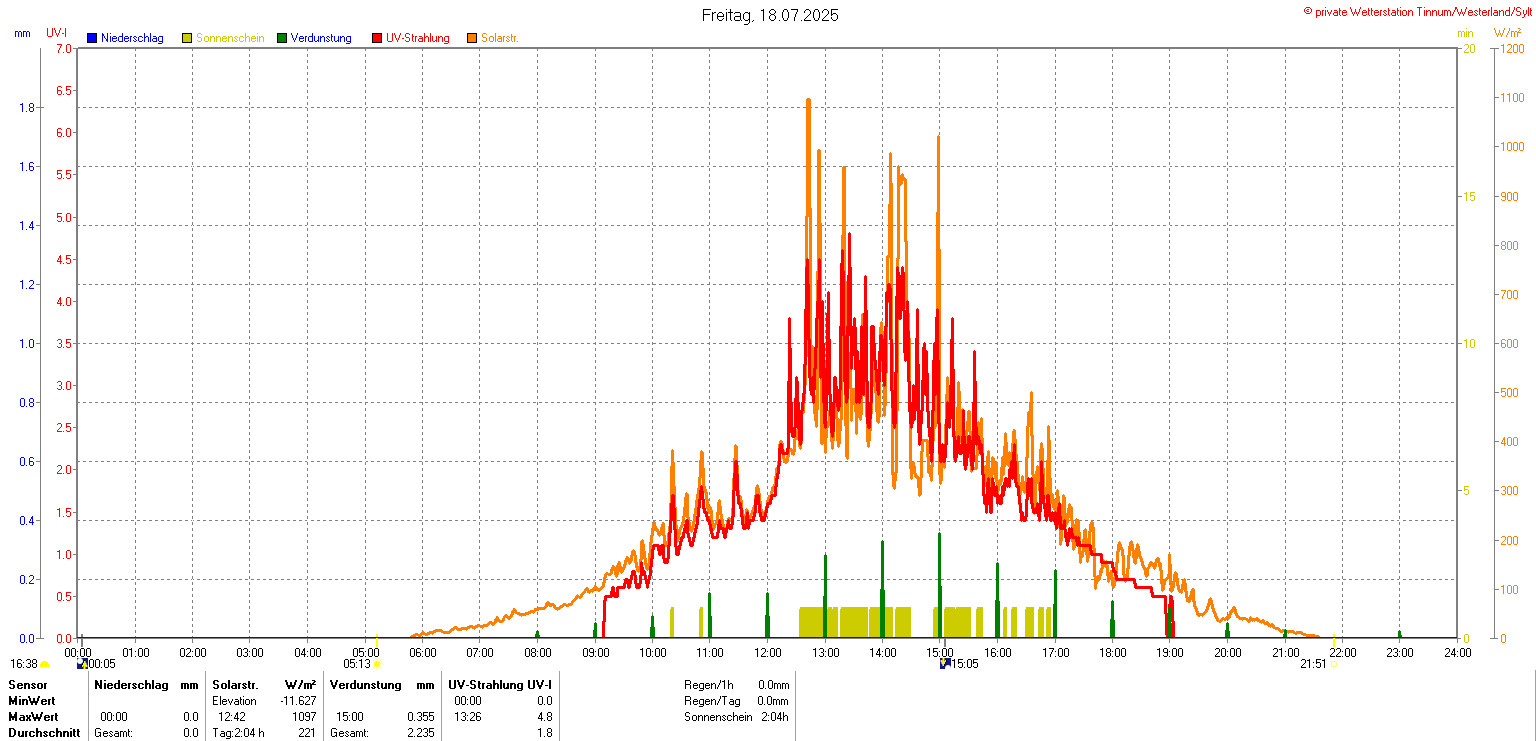The height and width of the screenshot is (741, 1536).
Task: Click the red UV-Strahlung legend square
Action: 377,38
